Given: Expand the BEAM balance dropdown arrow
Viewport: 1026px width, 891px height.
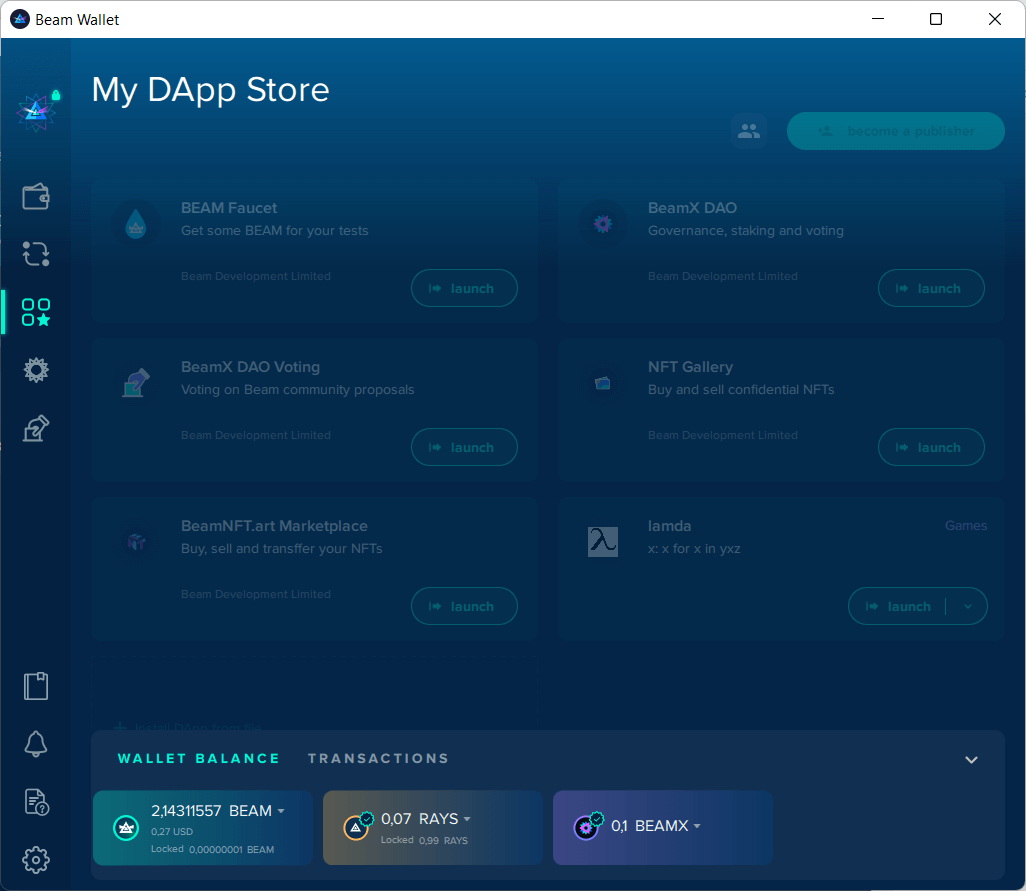Looking at the screenshot, I should pyautogui.click(x=281, y=811).
